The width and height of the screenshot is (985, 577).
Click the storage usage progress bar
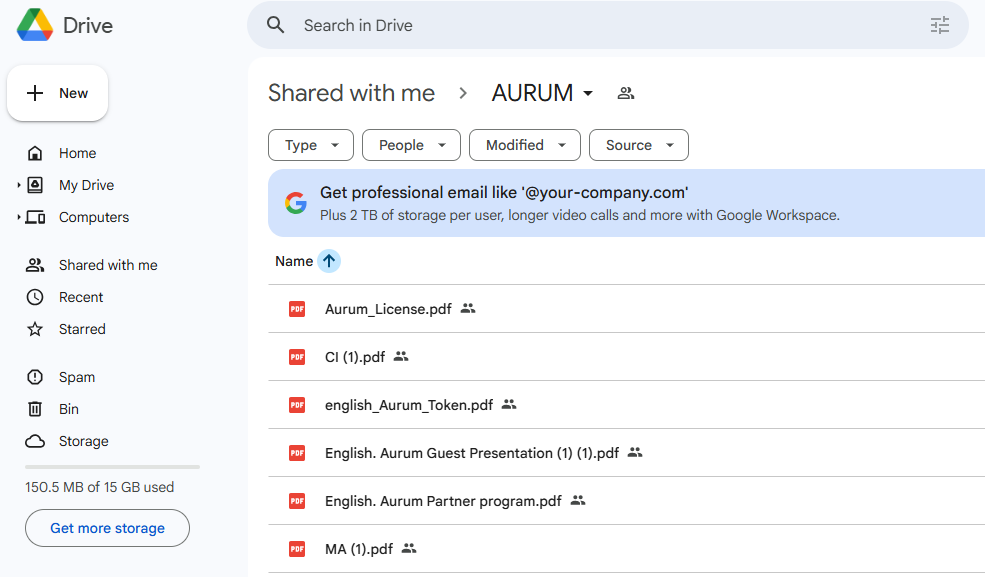pyautogui.click(x=112, y=467)
